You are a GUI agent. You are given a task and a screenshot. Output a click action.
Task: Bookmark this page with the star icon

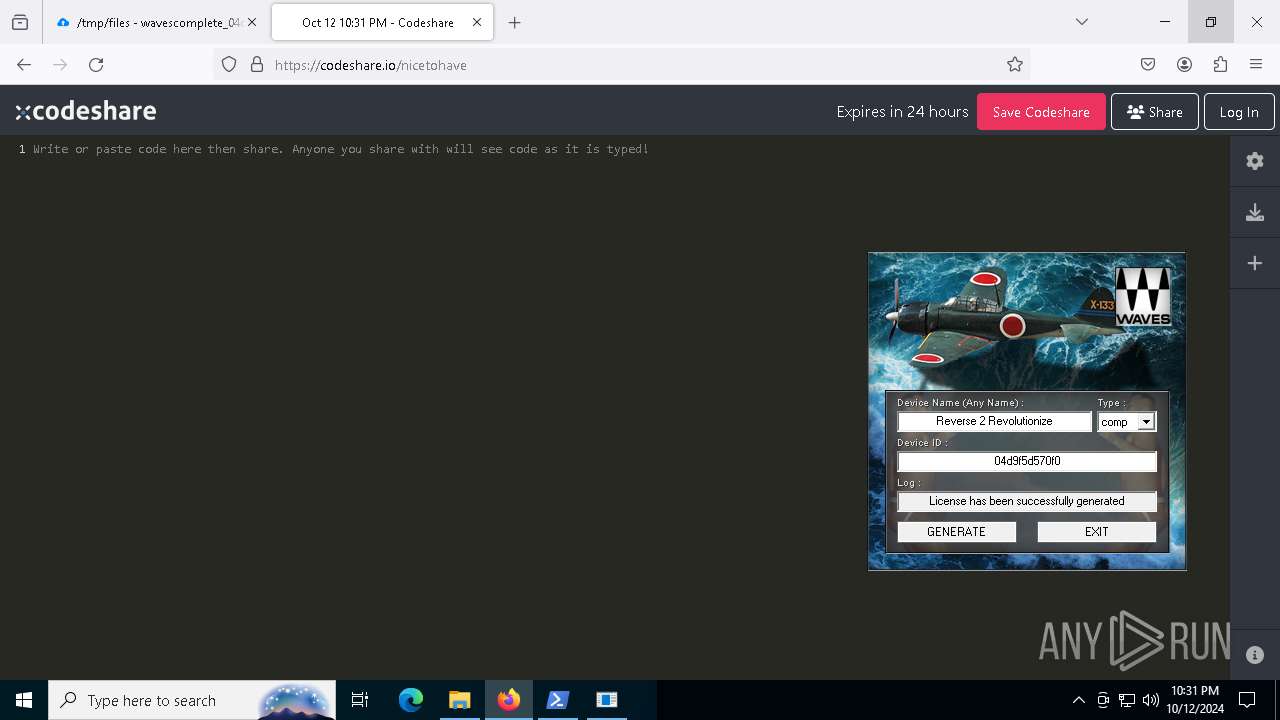[1015, 65]
